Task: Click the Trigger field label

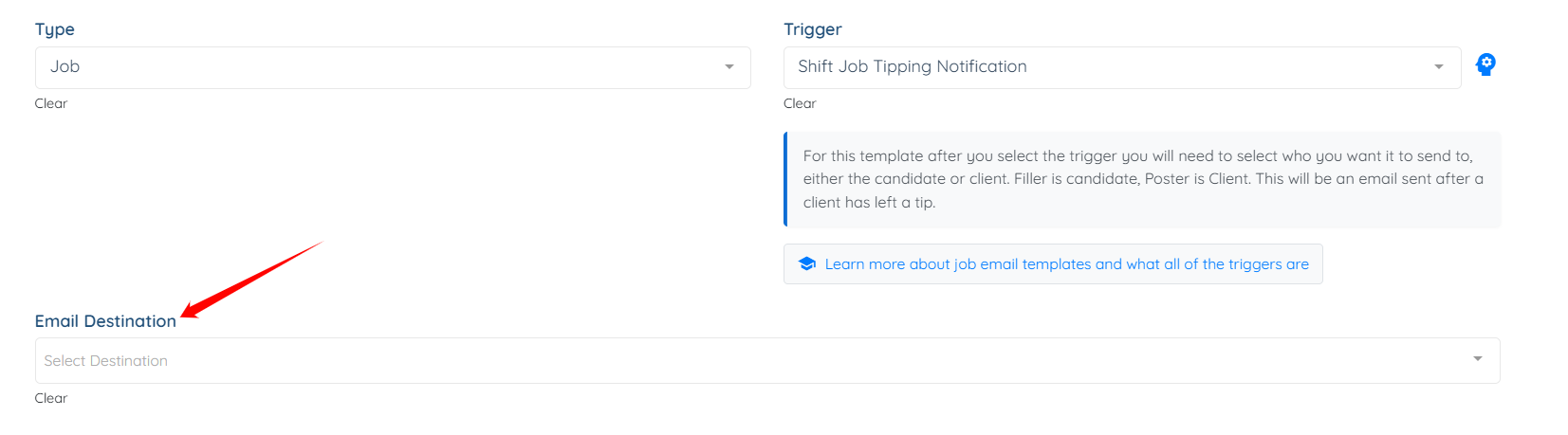Action: [x=813, y=29]
